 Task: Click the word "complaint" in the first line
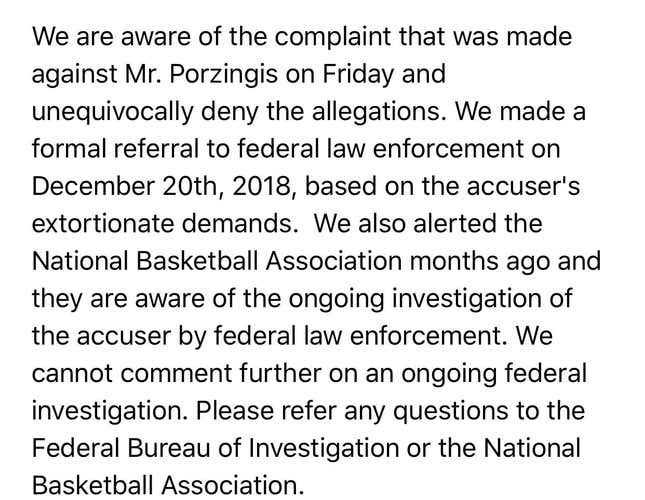[x=332, y=37]
